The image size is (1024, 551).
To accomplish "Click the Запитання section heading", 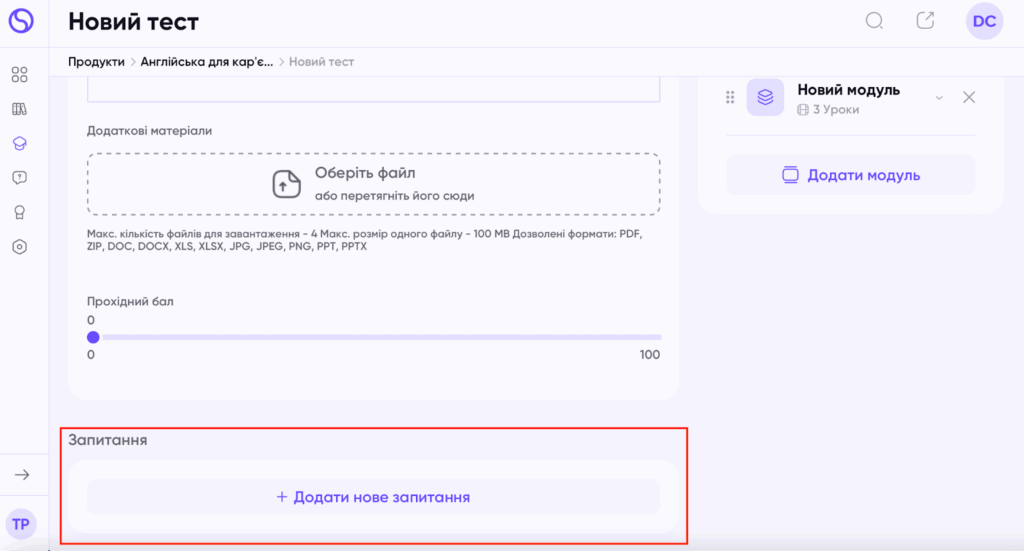I will [x=108, y=440].
